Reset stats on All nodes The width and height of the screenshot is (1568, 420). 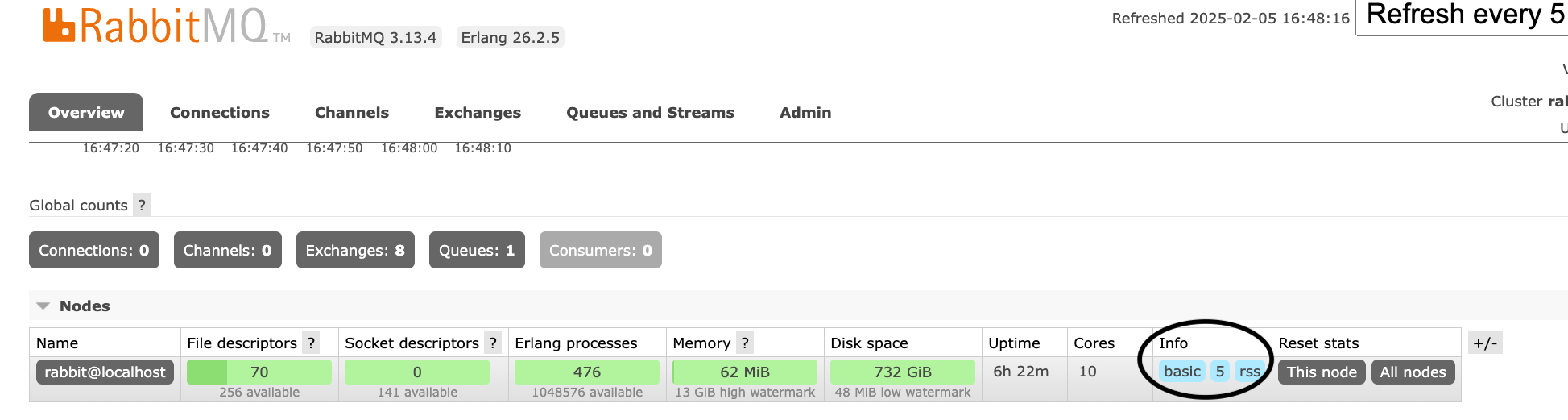click(x=1413, y=372)
